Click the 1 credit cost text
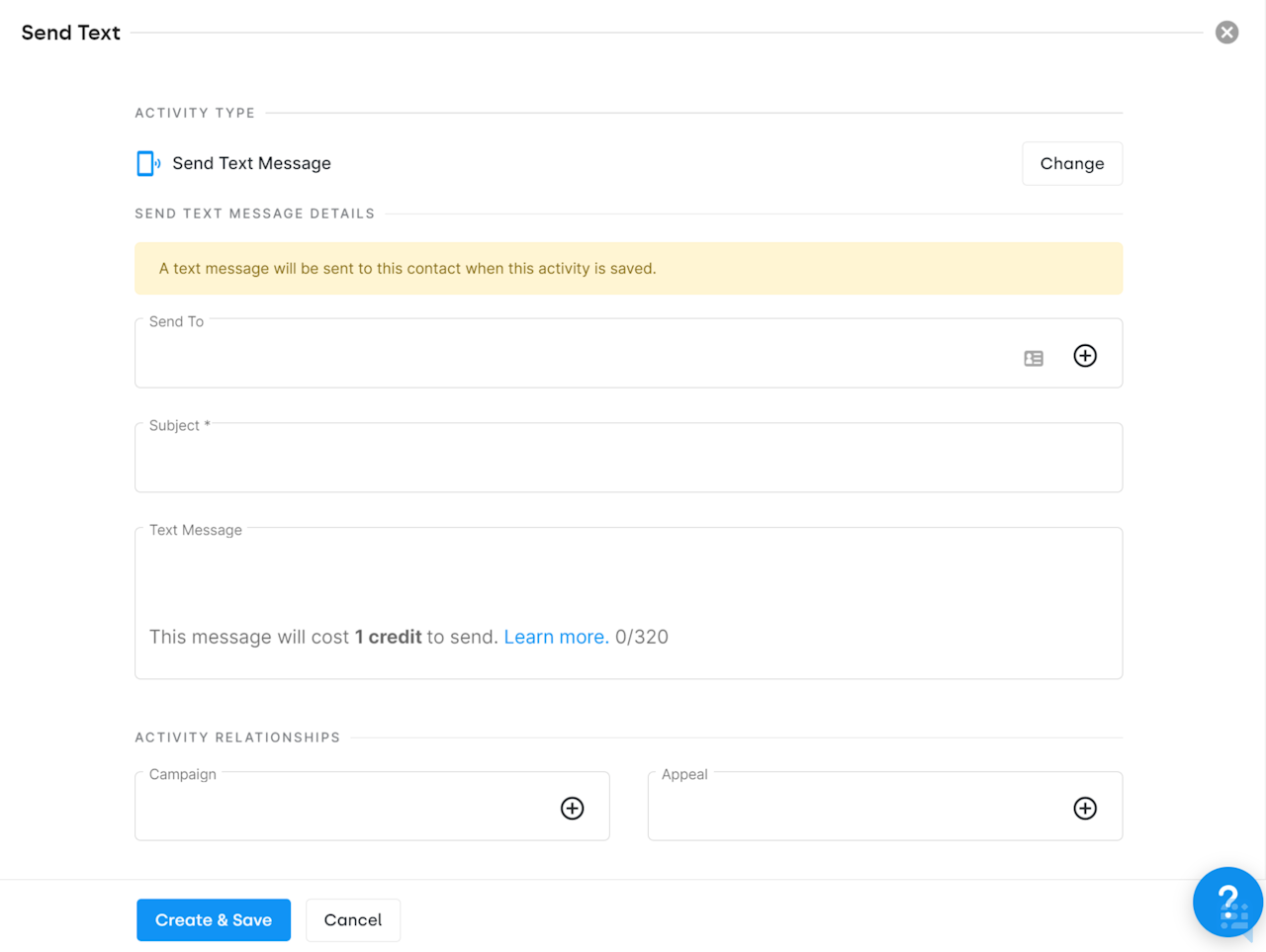Screen dimensions: 1266x952 click(x=387, y=637)
